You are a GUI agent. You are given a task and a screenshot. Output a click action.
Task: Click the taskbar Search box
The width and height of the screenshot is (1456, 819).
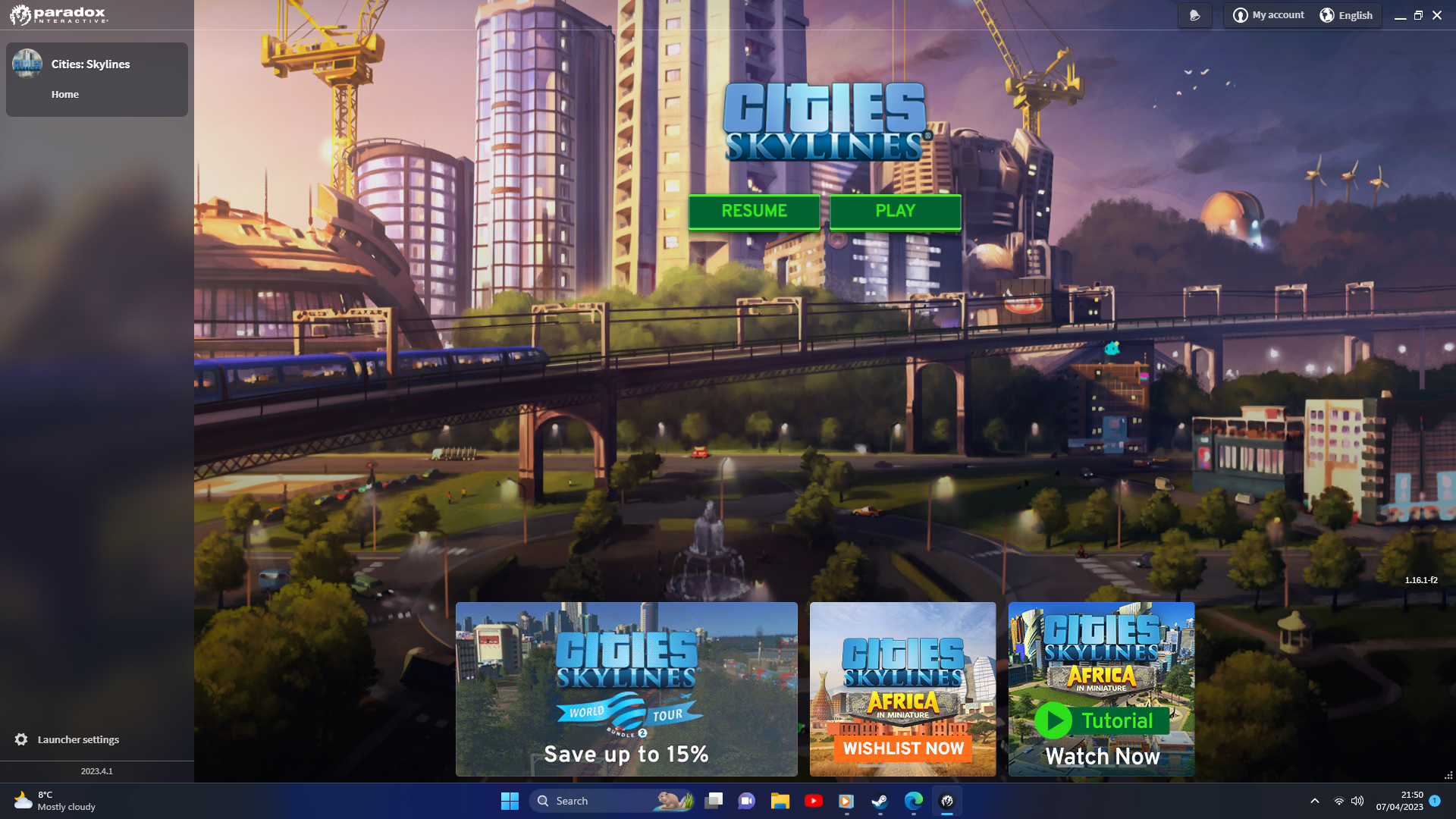click(x=612, y=801)
